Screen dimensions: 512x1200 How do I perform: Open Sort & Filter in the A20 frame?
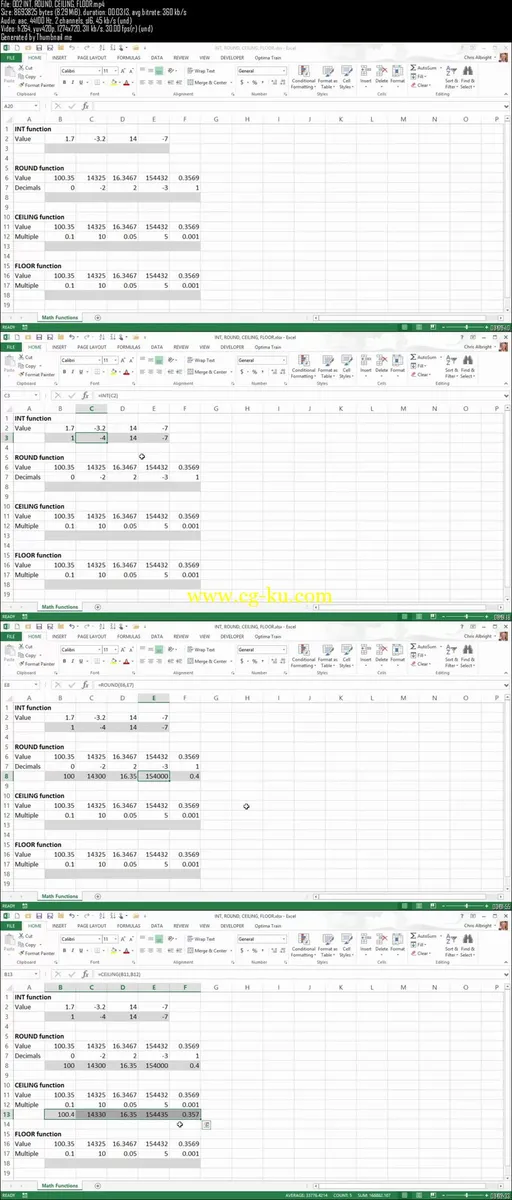pyautogui.click(x=450, y=79)
